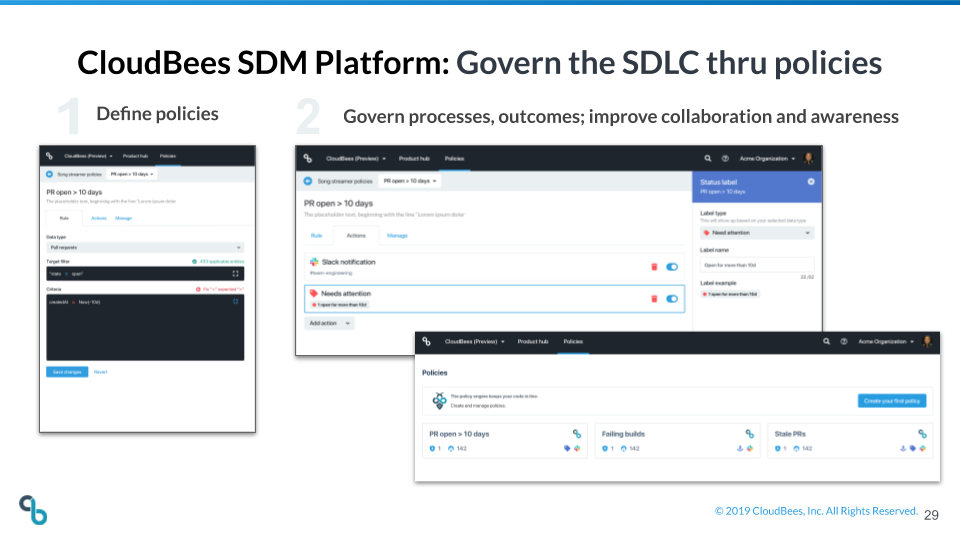Expand the Pull requests data type dropdown
The image size is (960, 540).
point(145,247)
